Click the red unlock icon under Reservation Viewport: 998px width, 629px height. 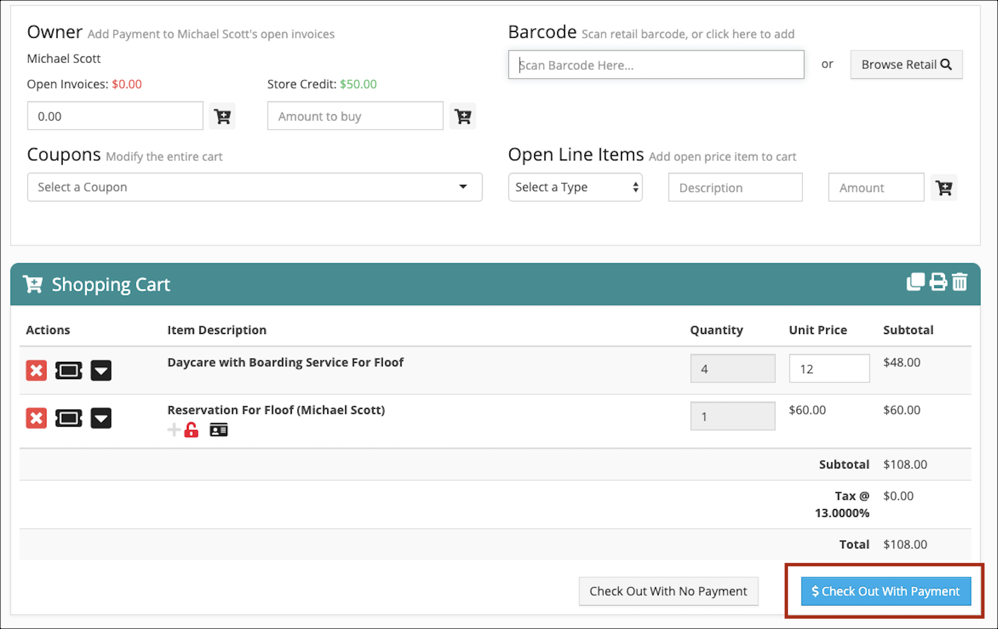pyautogui.click(x=191, y=430)
